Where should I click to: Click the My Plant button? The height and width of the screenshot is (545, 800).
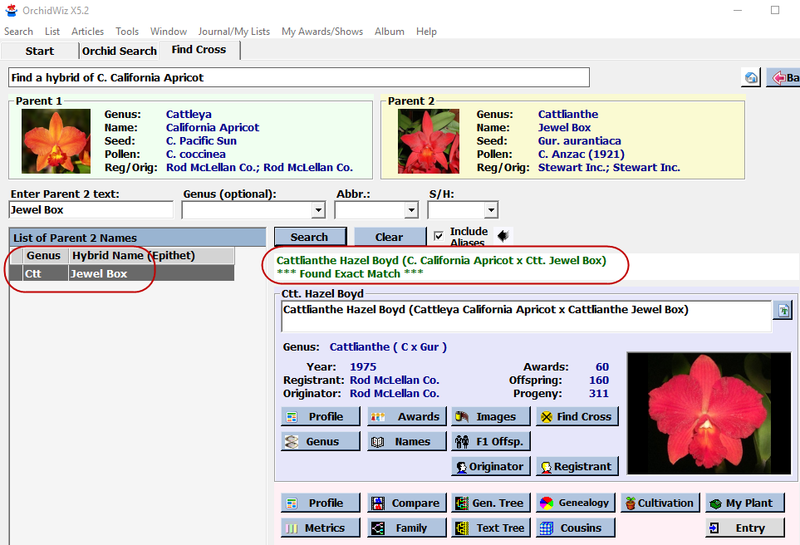[x=745, y=503]
